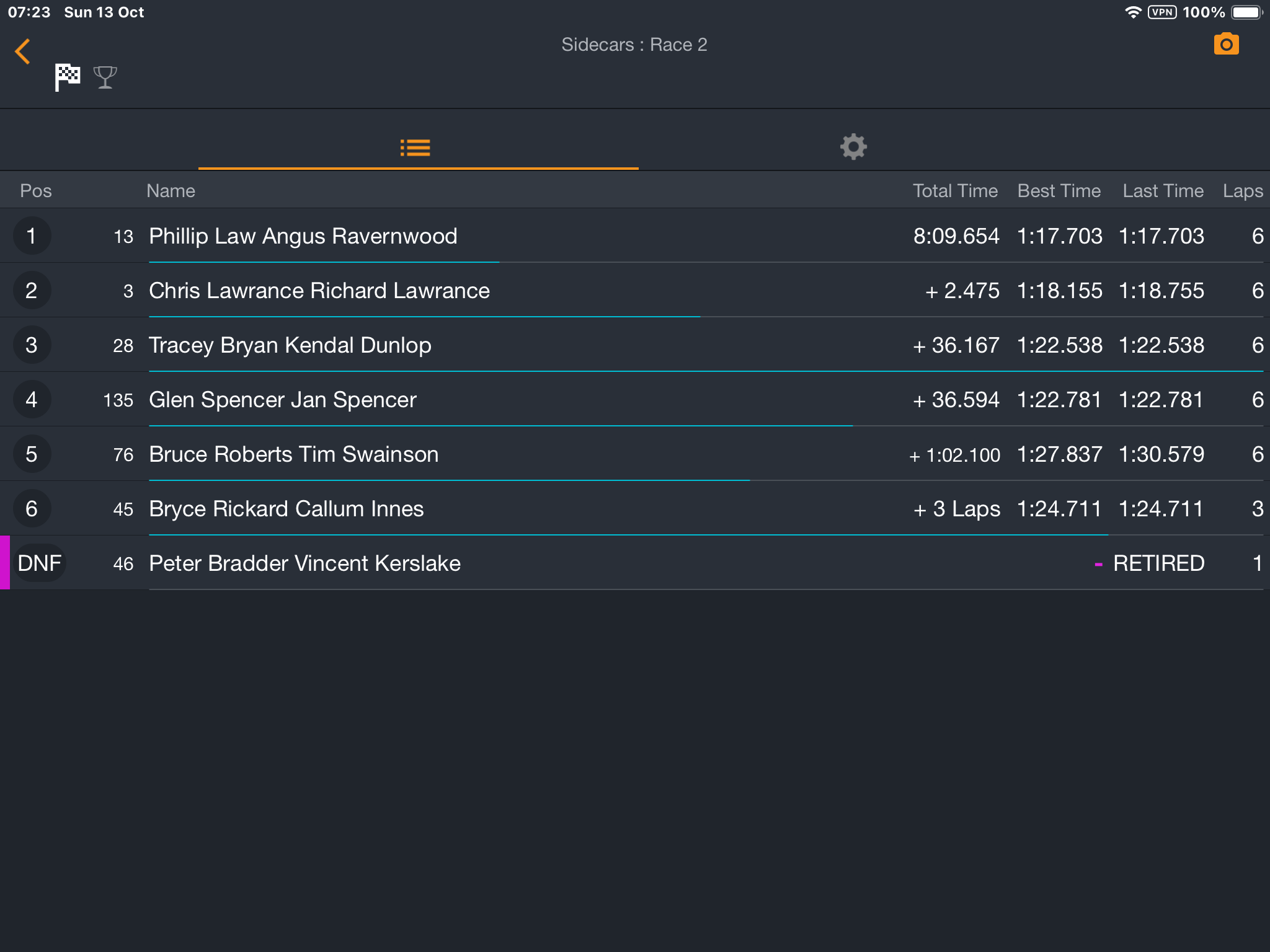
Task: Click race number 76
Action: 123,455
